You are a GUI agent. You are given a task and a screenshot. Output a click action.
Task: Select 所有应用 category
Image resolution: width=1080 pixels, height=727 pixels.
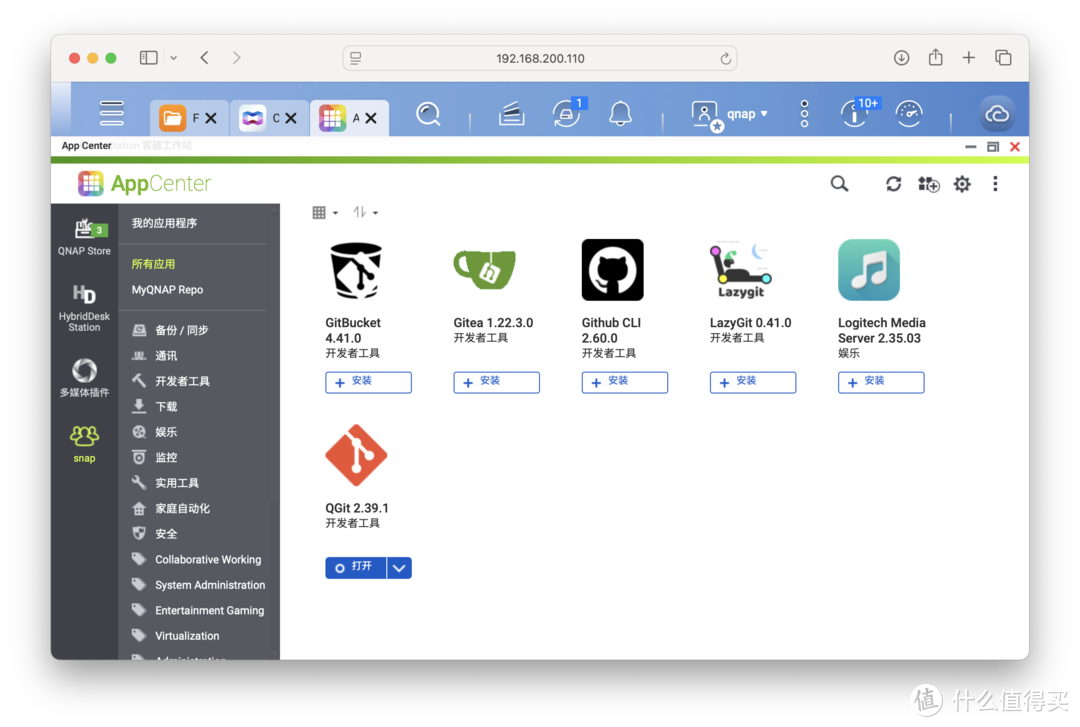click(x=153, y=264)
